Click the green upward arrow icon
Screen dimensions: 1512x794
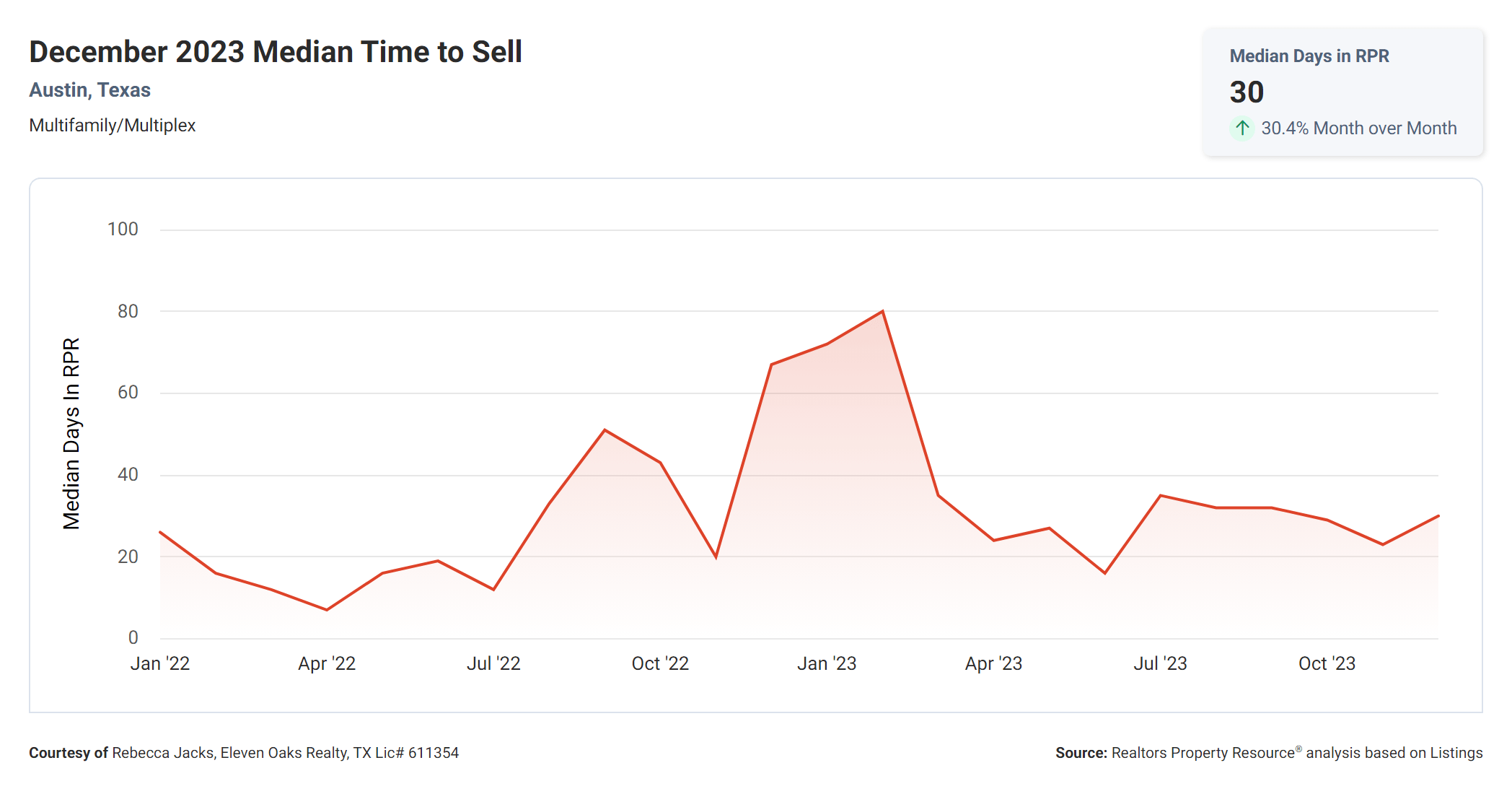tap(1241, 128)
